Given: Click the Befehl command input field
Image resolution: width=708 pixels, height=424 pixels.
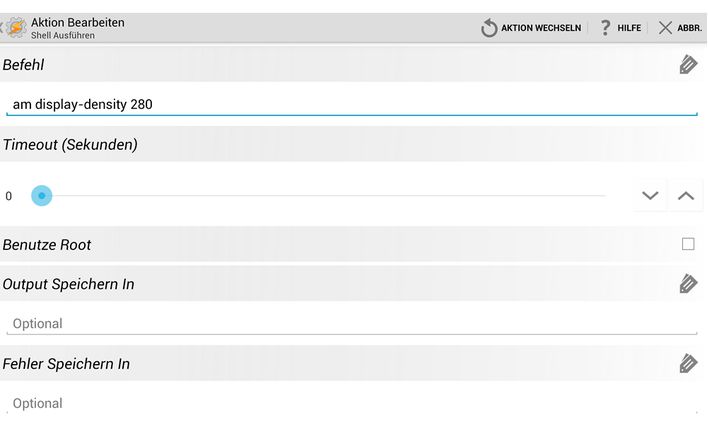Looking at the screenshot, I should (352, 104).
